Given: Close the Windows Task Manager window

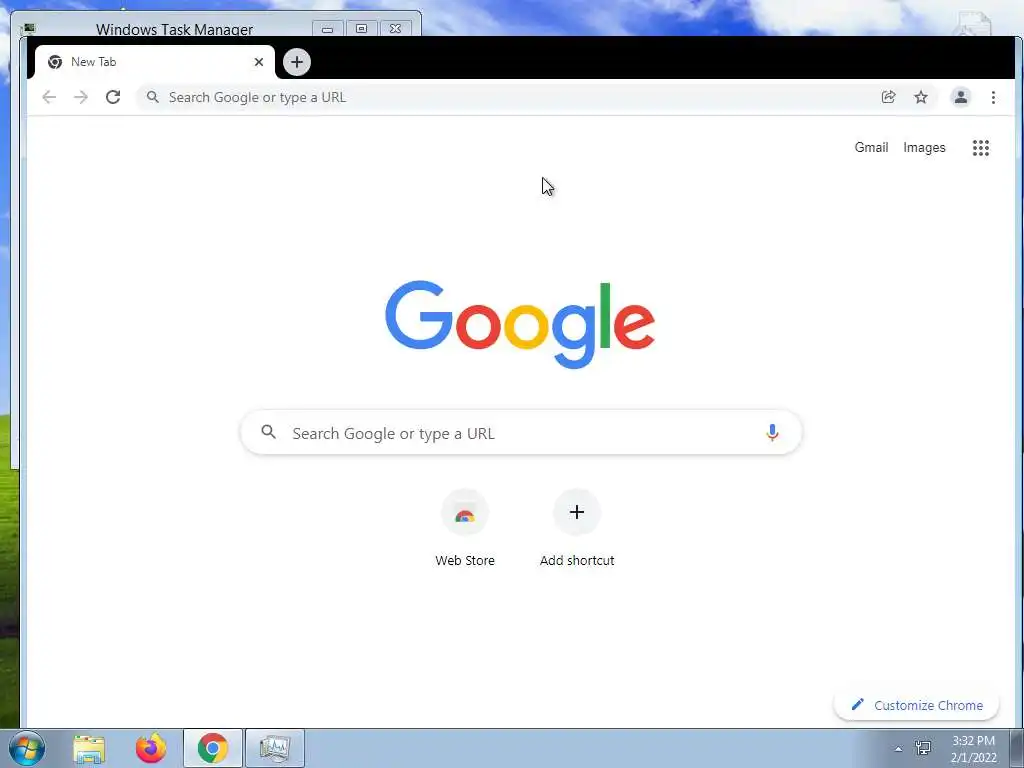Looking at the screenshot, I should [395, 29].
